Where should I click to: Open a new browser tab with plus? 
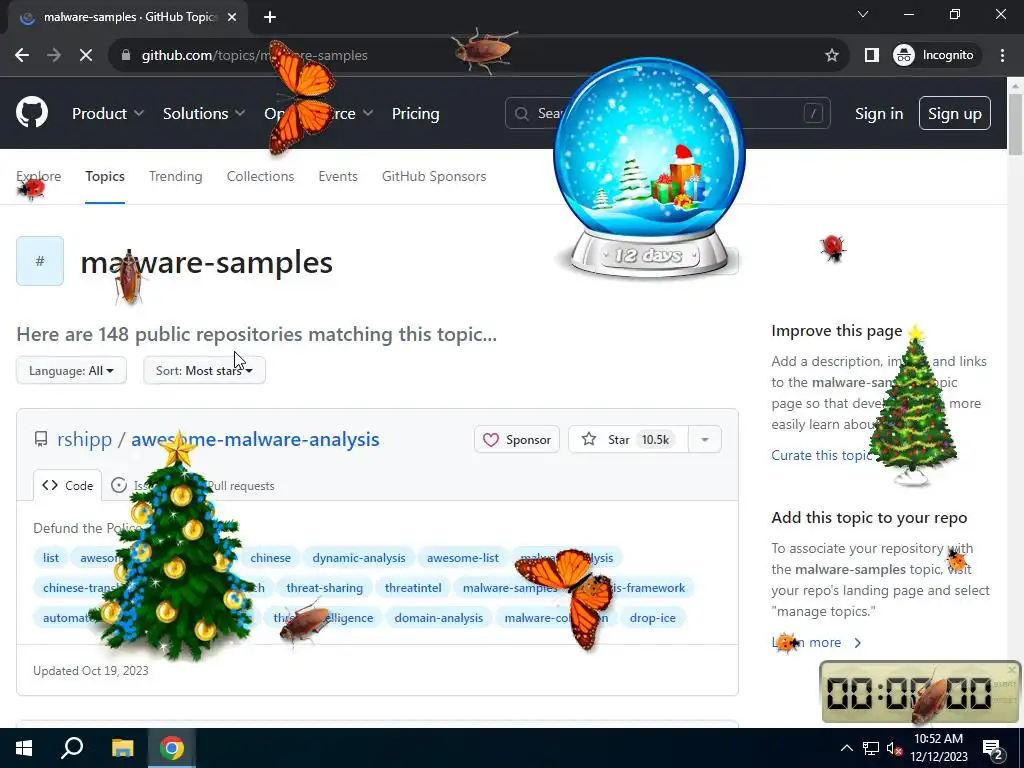tap(270, 17)
